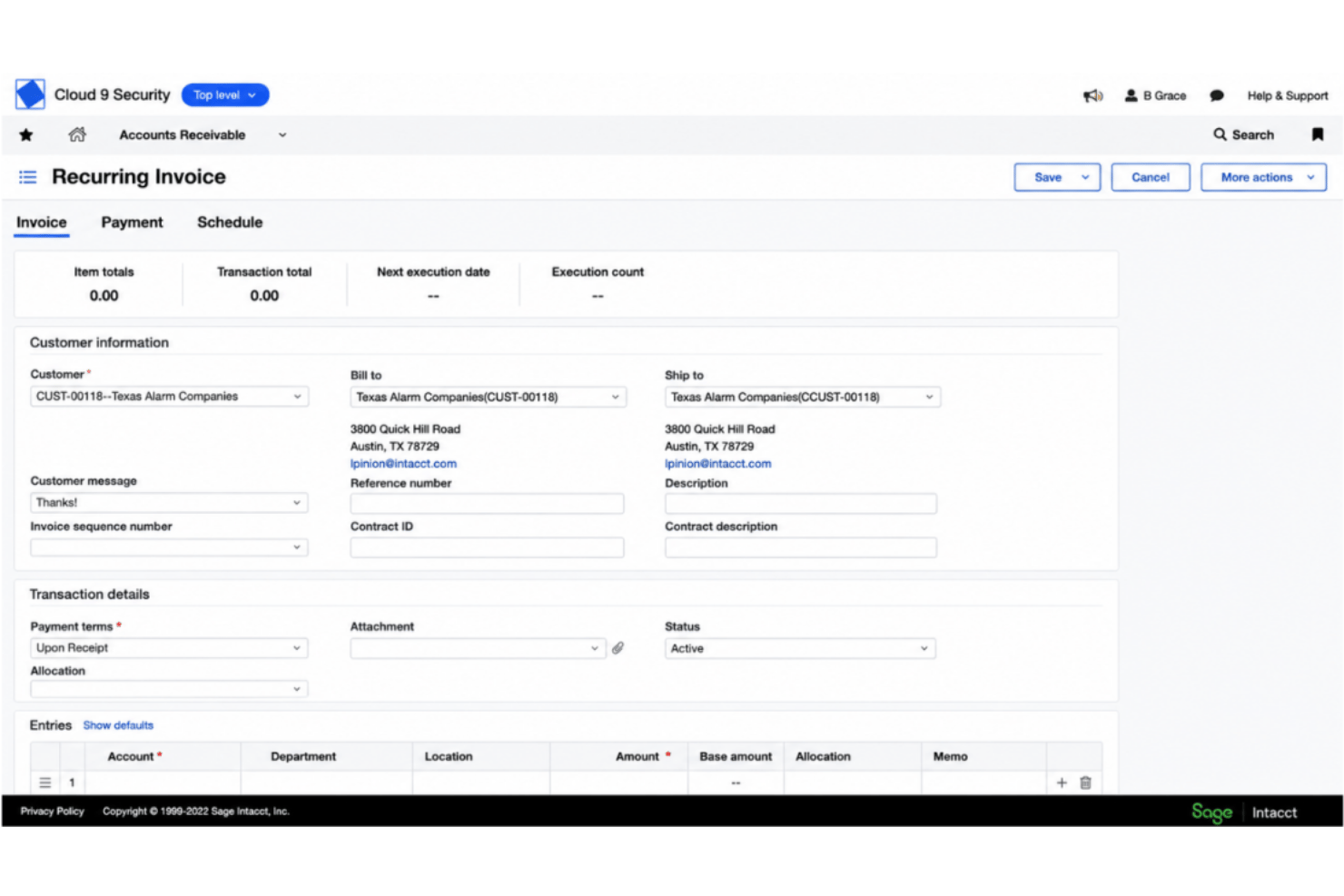Delete entry row with trash icon

pyautogui.click(x=1085, y=783)
